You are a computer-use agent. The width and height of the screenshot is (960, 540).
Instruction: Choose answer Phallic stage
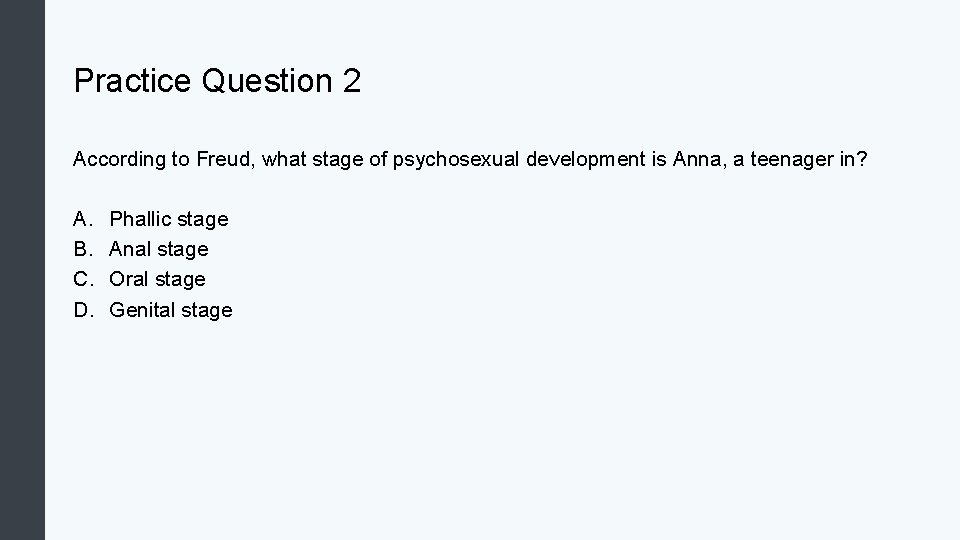(x=169, y=219)
